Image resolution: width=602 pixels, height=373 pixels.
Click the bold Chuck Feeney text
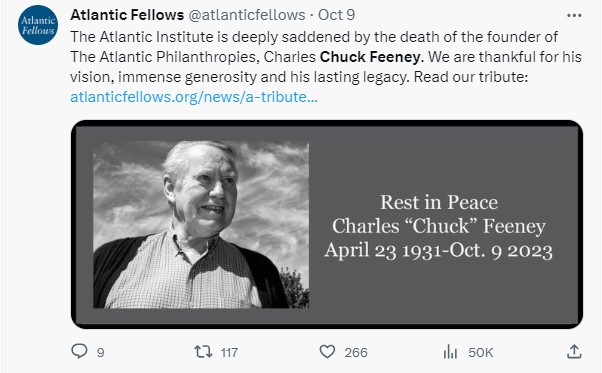coord(370,57)
